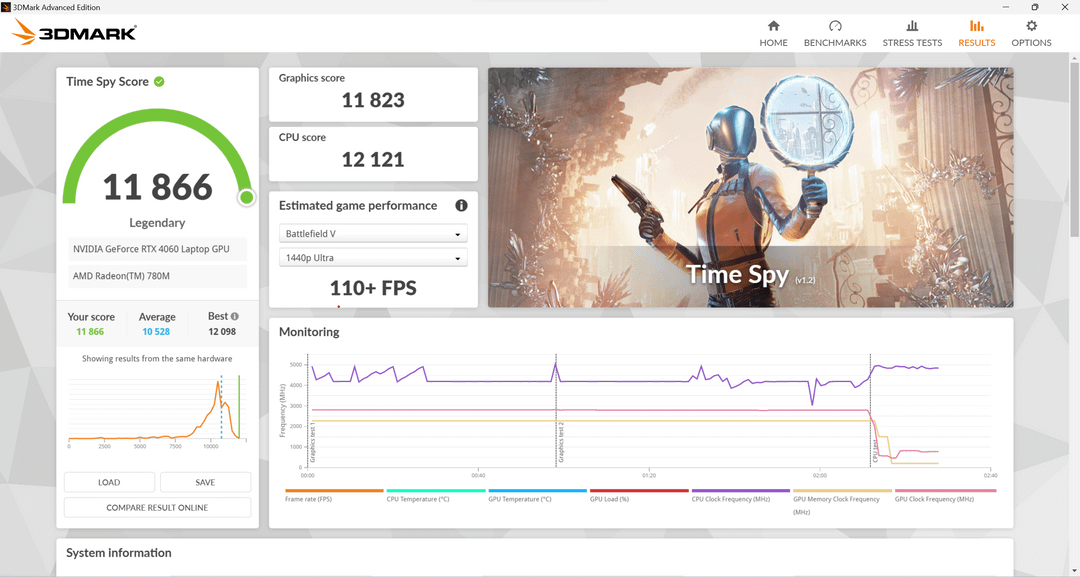The width and height of the screenshot is (1080, 577).
Task: Click the Monitoring heading
Action: (x=309, y=332)
